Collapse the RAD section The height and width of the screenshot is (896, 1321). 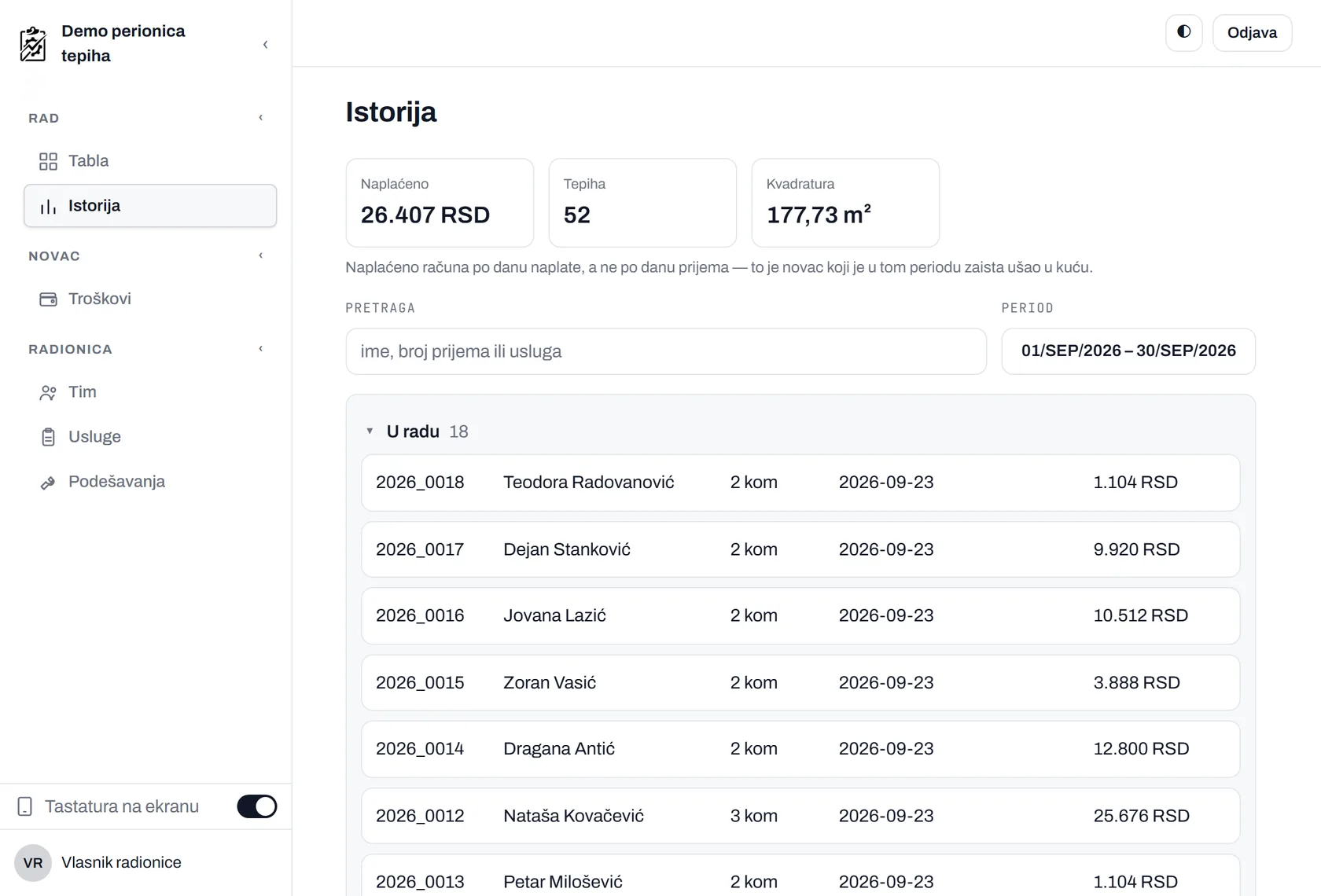tap(261, 118)
